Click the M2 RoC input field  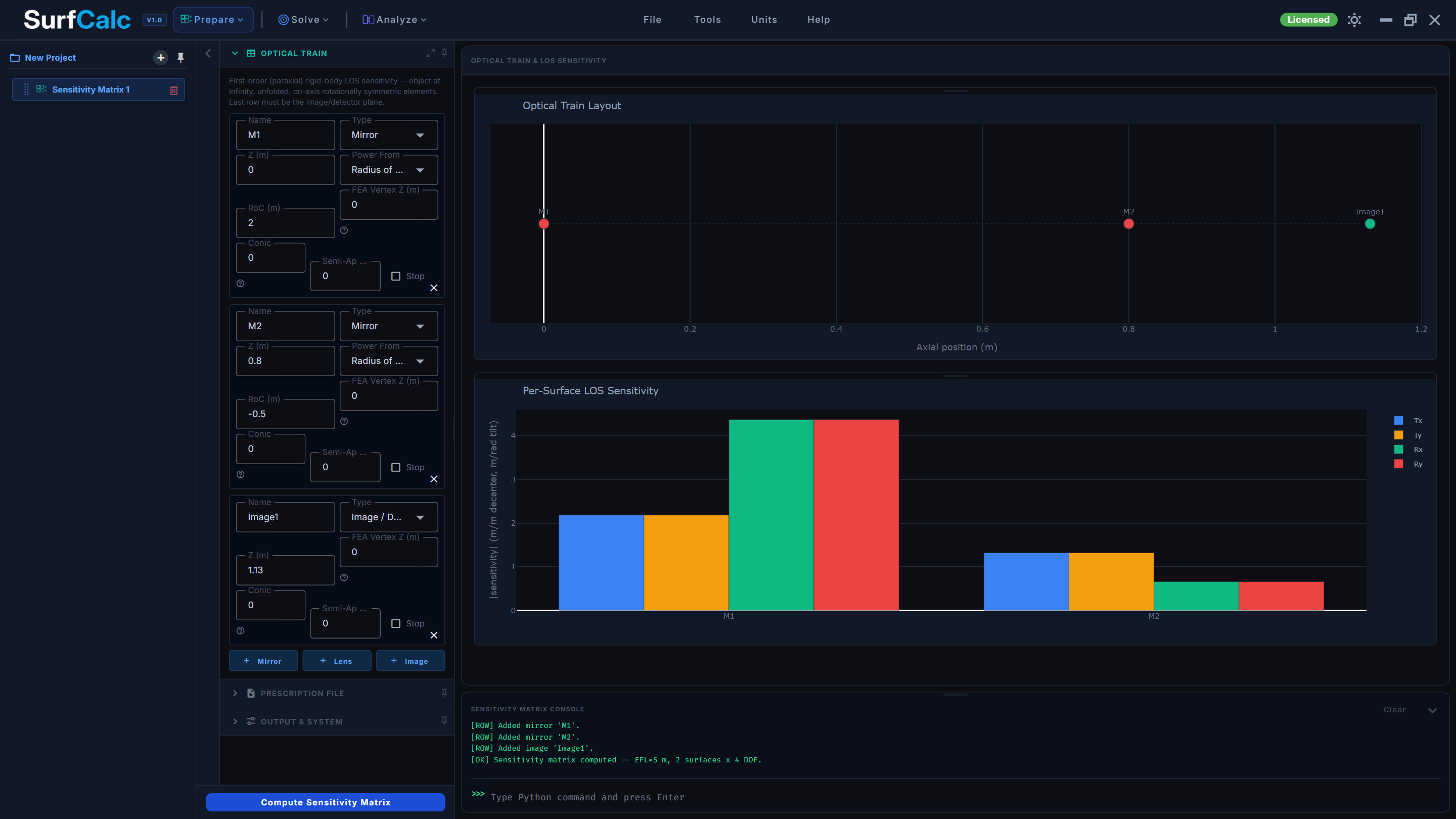286,414
